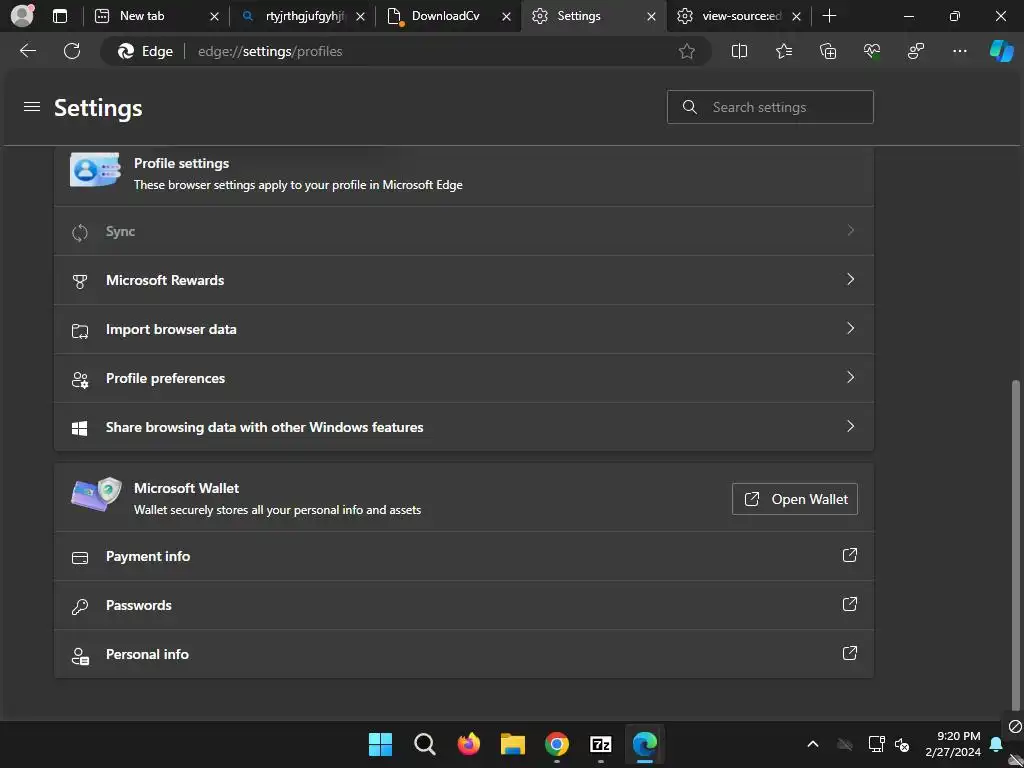Viewport: 1024px width, 768px height.
Task: Open the Windows Start menu
Action: coord(380,744)
